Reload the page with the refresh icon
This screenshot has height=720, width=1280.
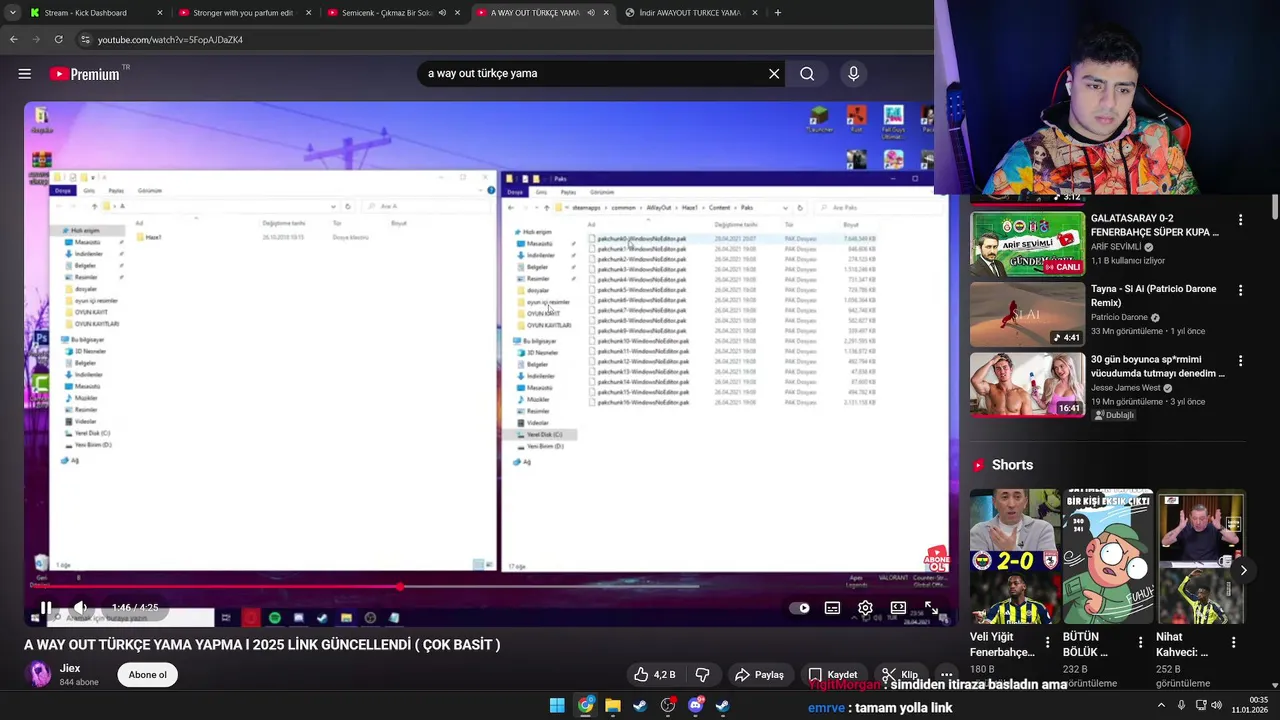[x=59, y=40]
